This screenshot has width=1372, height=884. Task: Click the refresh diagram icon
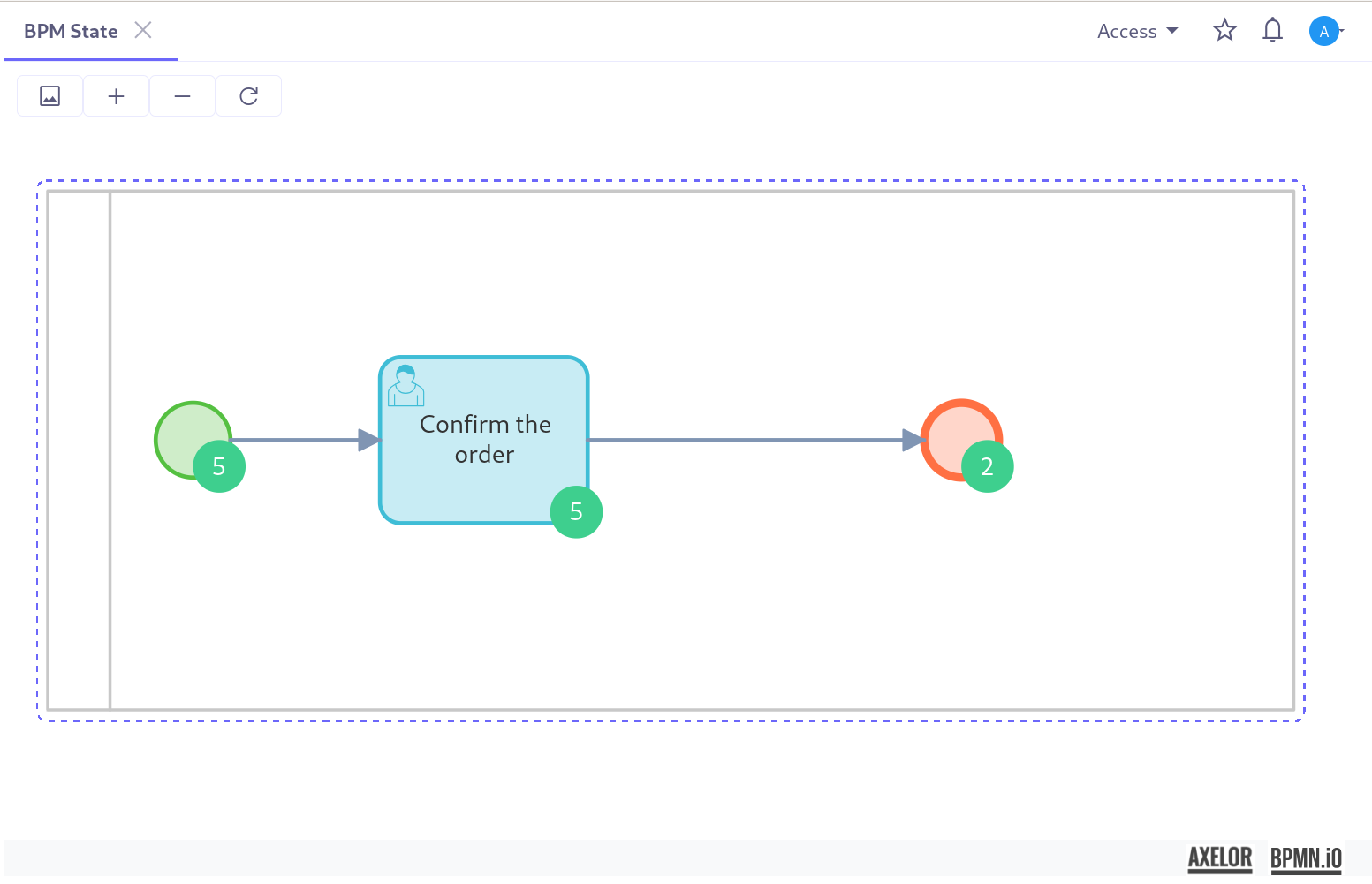pyautogui.click(x=249, y=96)
